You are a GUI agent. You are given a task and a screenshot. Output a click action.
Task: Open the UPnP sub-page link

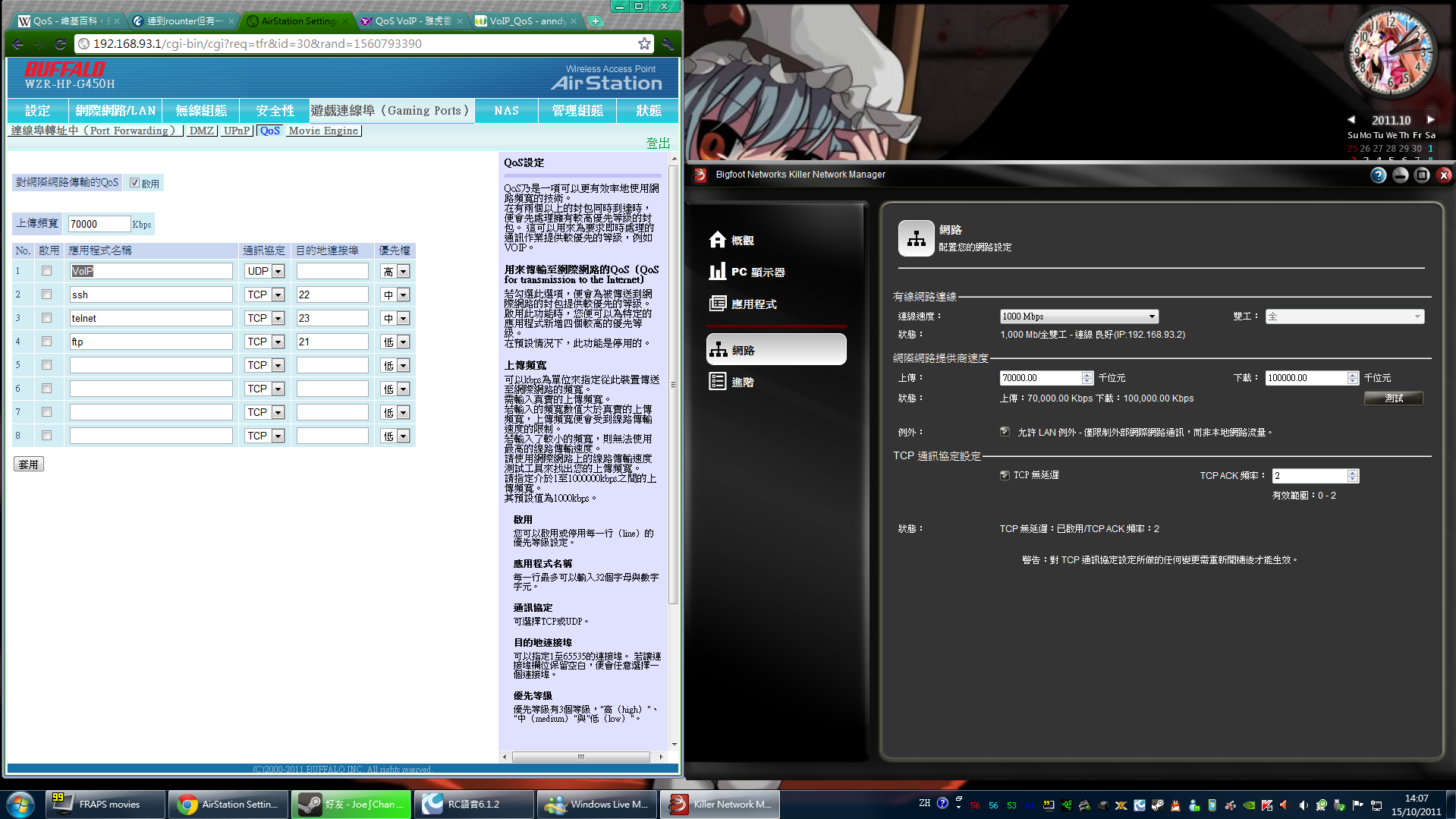237,131
